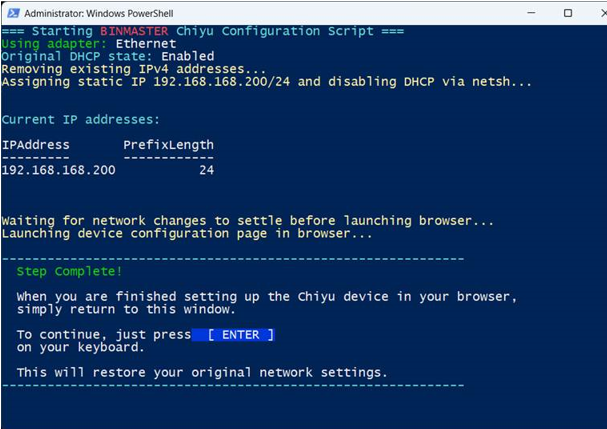Click the 'Removing existing IPv4 addresses' line
The width and height of the screenshot is (607, 429).
click(134, 69)
